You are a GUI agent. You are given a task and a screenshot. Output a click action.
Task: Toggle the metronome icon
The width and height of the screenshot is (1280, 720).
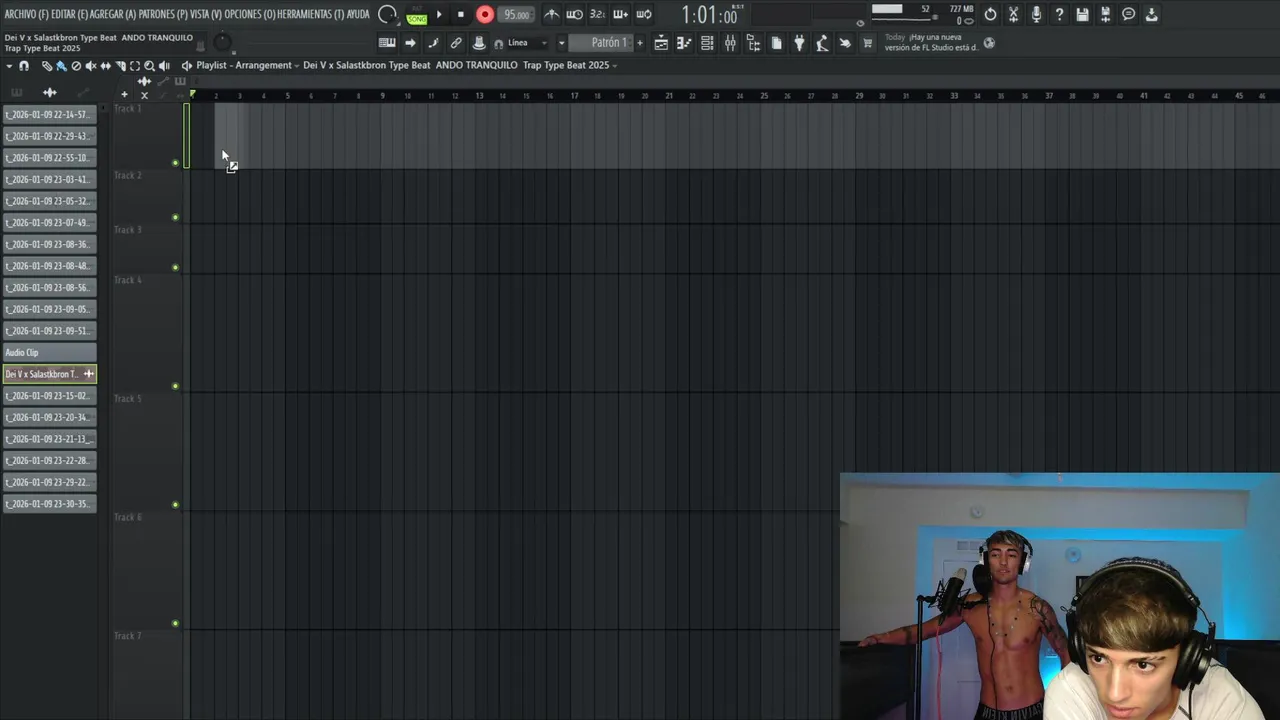coord(552,14)
